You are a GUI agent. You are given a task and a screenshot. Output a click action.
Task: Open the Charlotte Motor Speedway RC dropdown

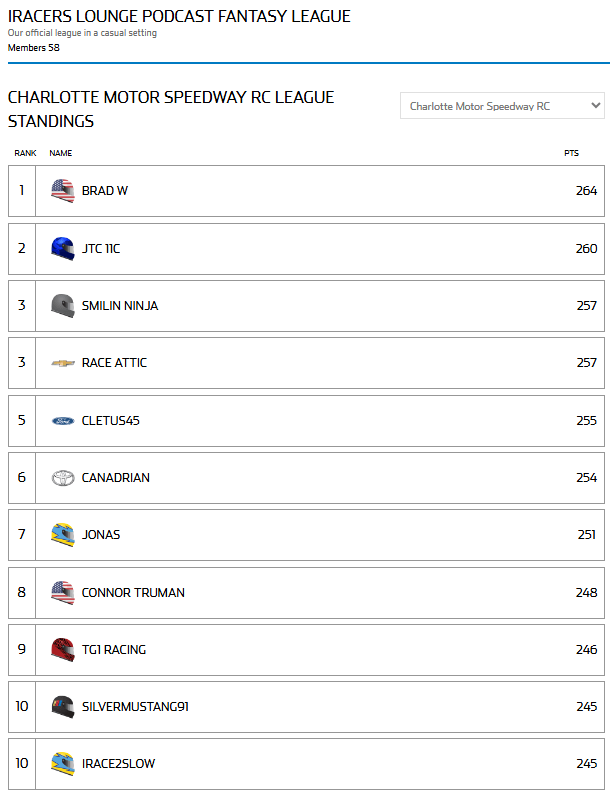coord(502,106)
